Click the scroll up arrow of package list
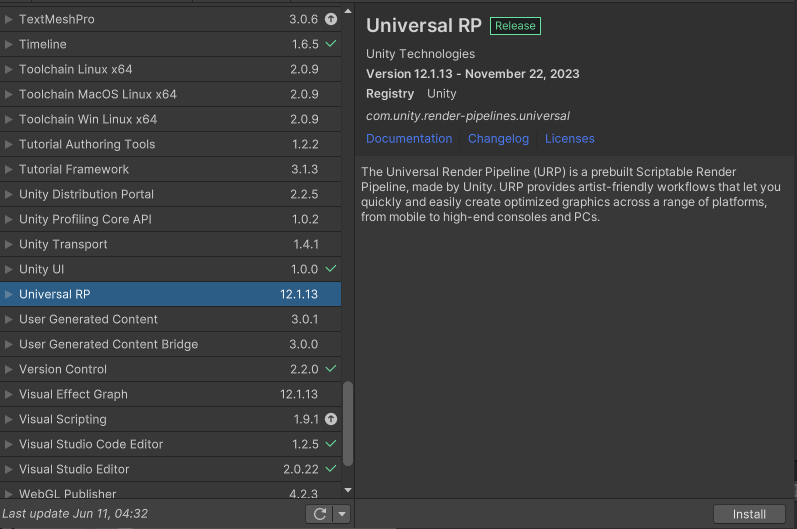The height and width of the screenshot is (529, 797). pos(348,11)
